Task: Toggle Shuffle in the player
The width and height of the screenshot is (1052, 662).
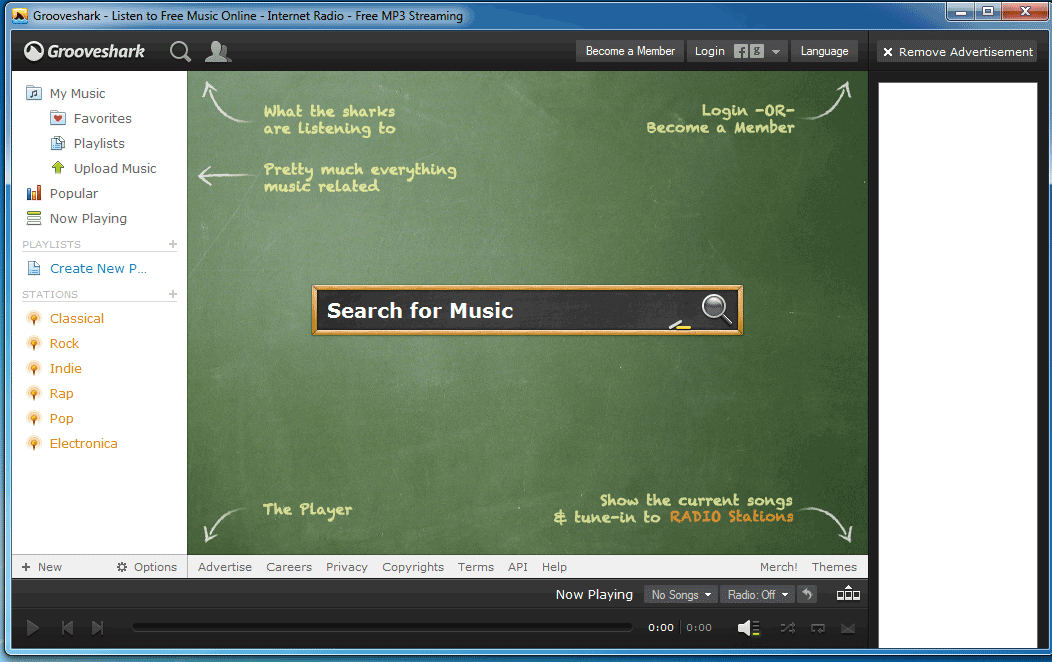Action: 788,628
